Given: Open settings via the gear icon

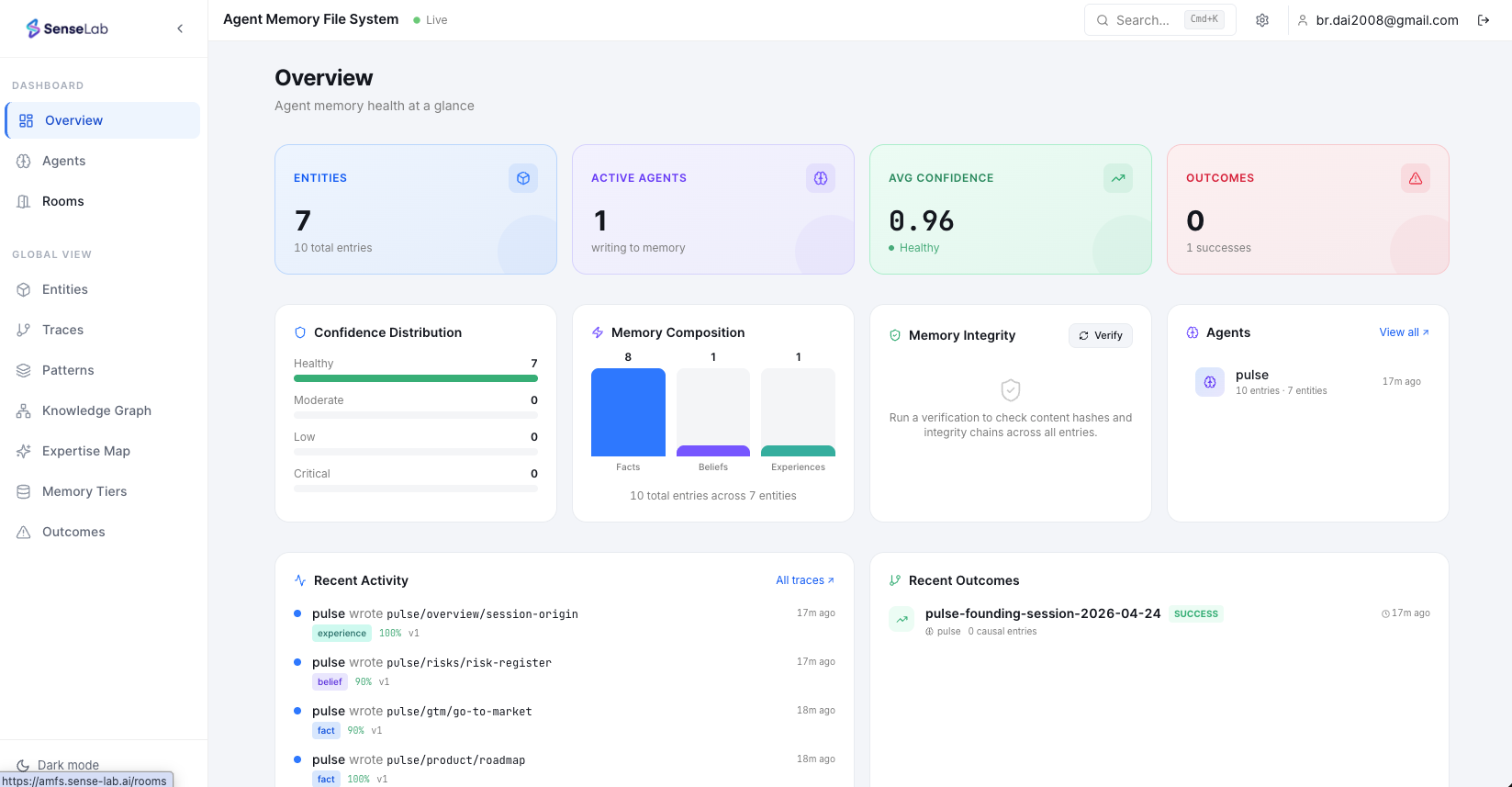Looking at the screenshot, I should (x=1262, y=20).
